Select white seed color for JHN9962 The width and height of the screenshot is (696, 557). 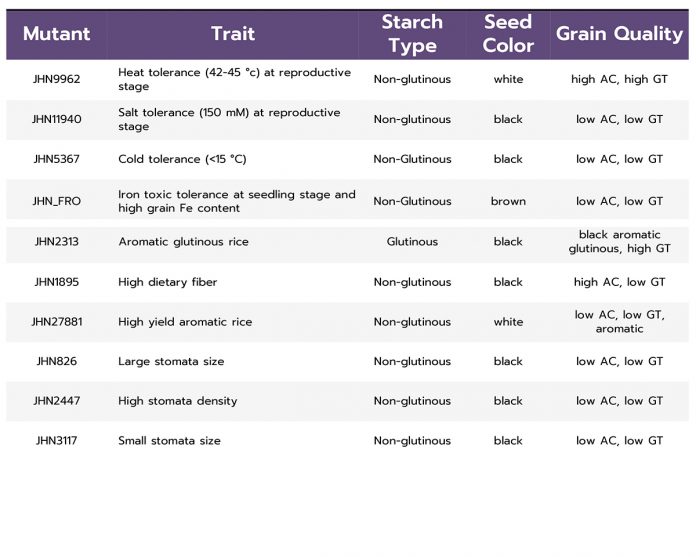pyautogui.click(x=508, y=79)
